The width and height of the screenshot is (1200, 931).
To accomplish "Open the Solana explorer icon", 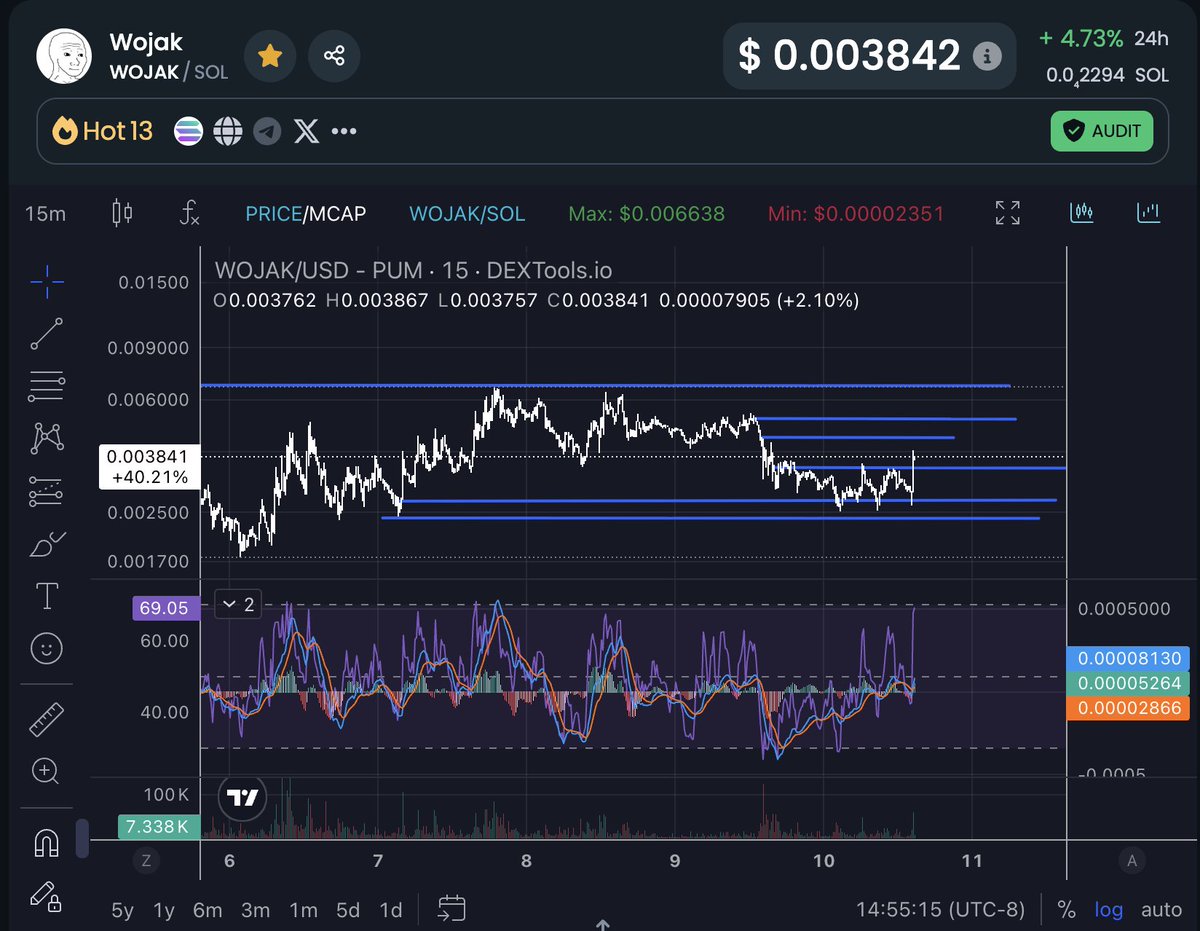I will (188, 131).
